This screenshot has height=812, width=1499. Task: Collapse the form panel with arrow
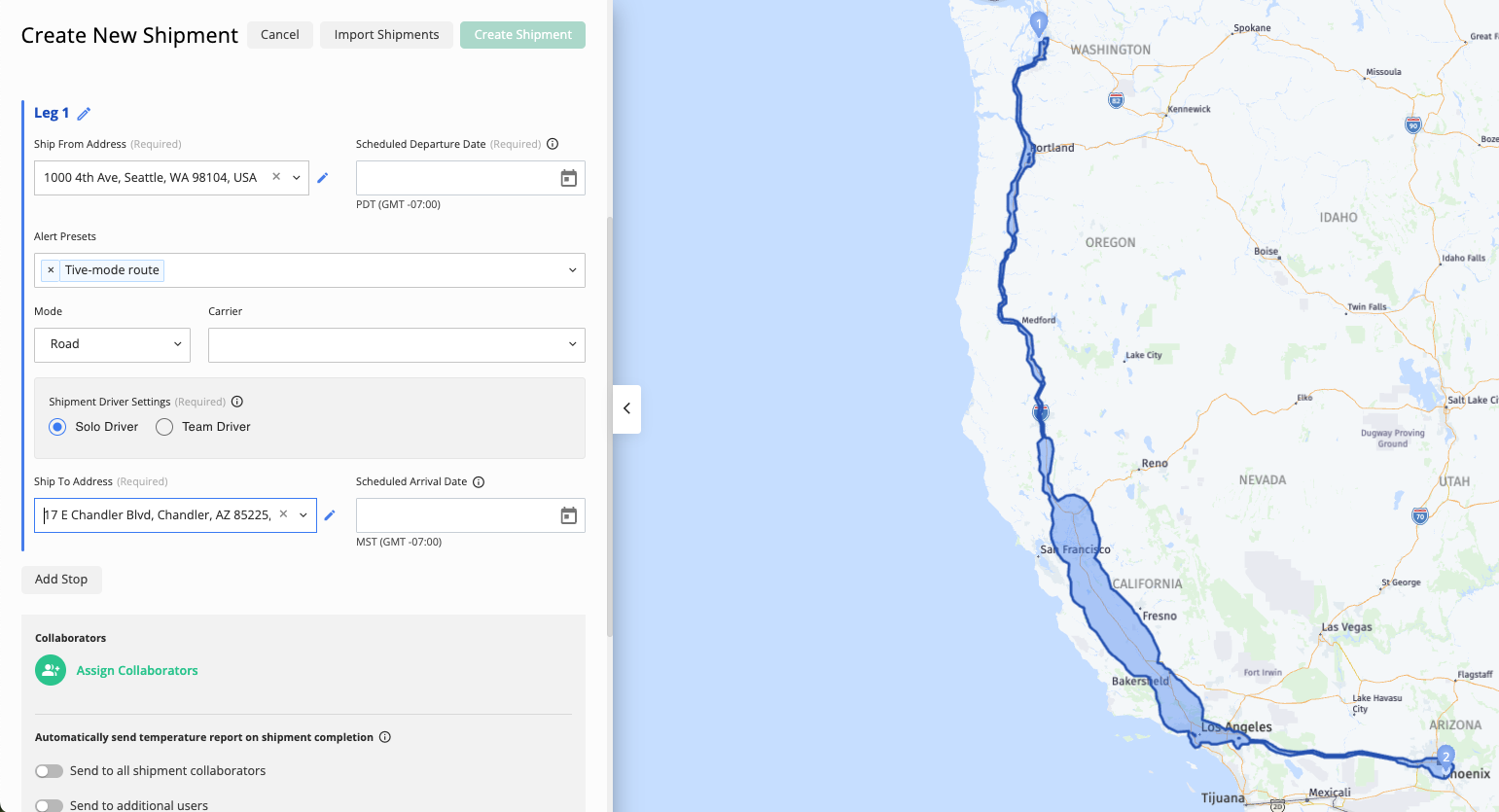click(x=626, y=408)
